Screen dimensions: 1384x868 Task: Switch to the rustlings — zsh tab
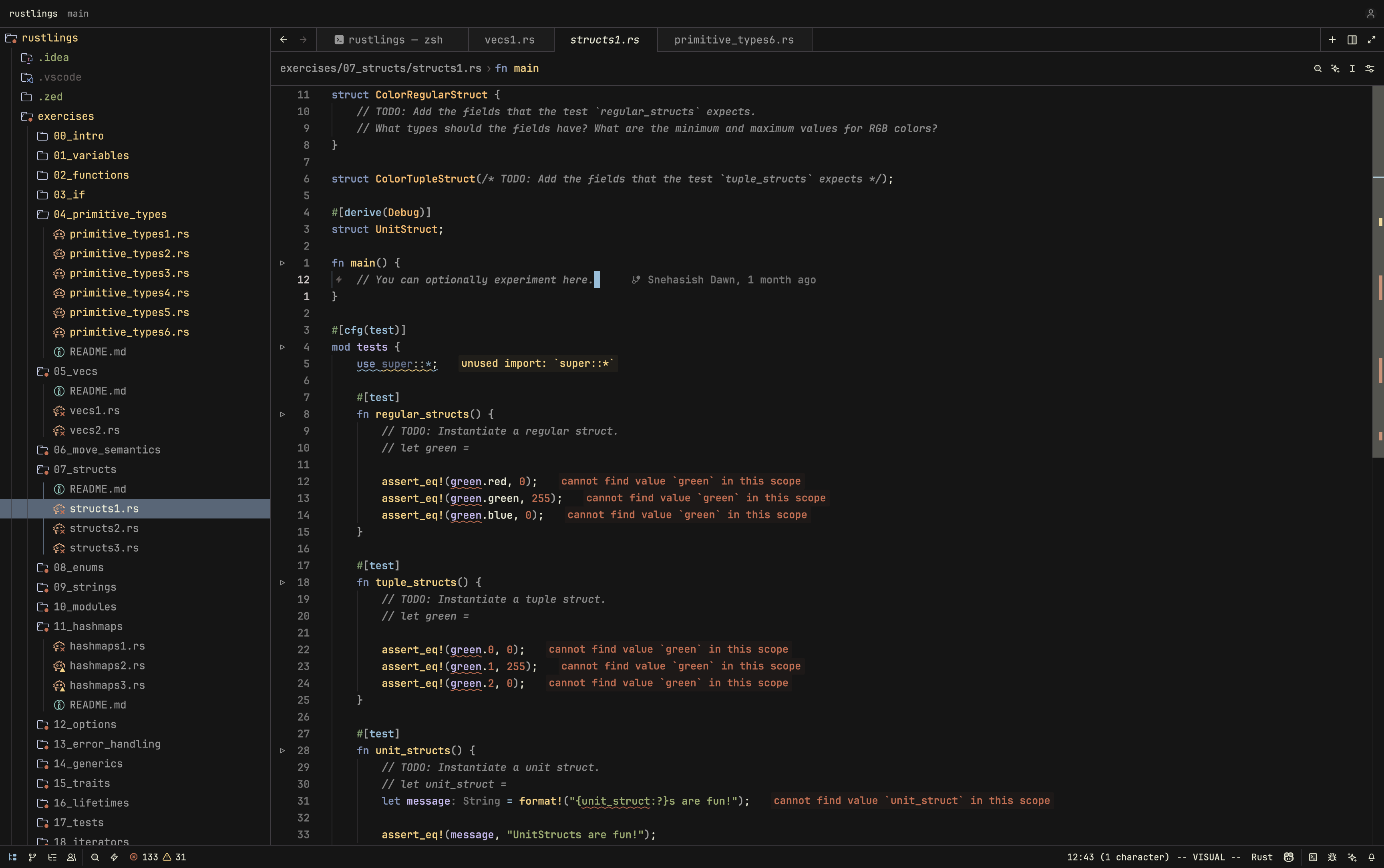(x=392, y=40)
